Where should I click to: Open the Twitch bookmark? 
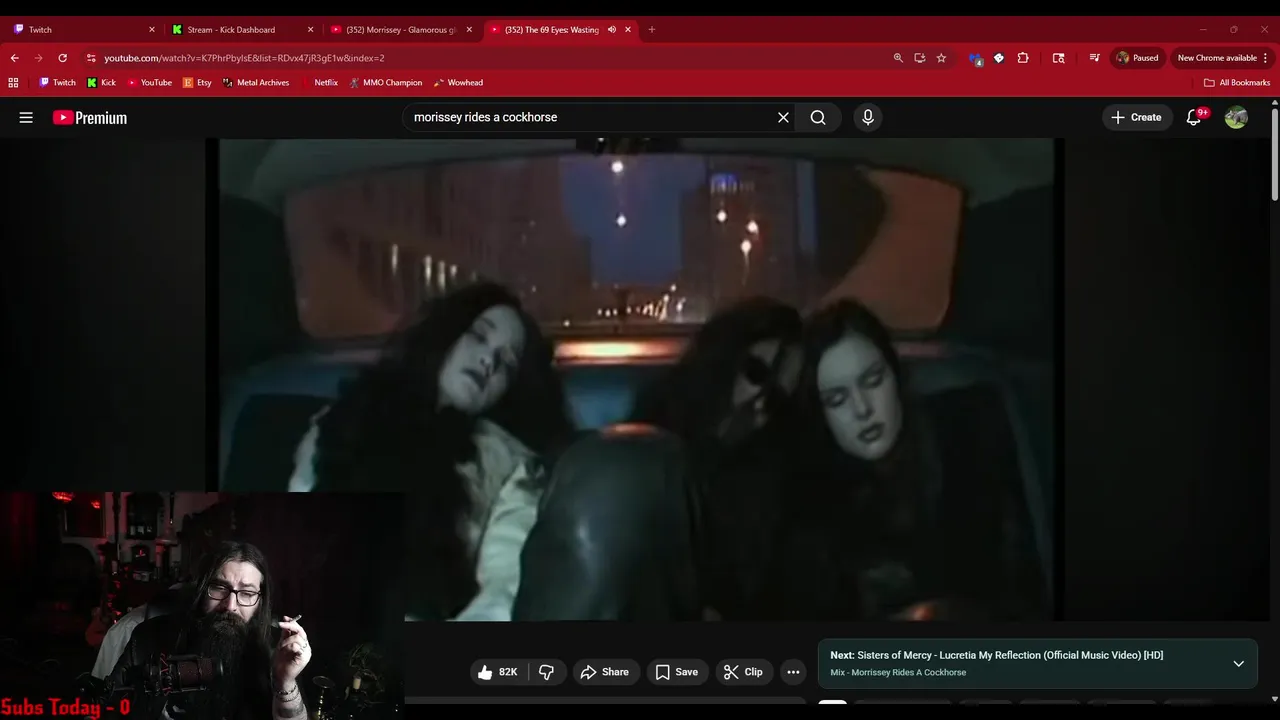click(57, 83)
